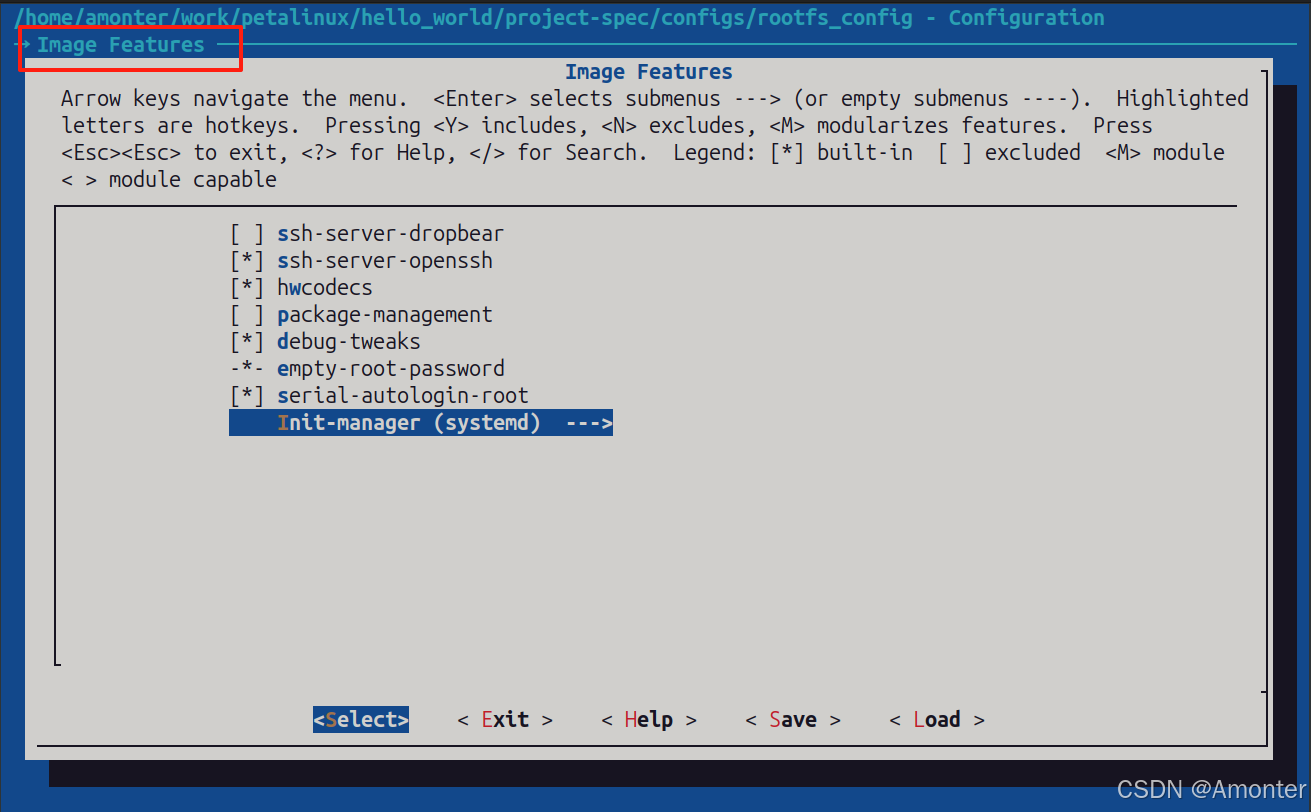Viewport: 1311px width, 812px height.
Task: Click the Image Features breadcrumb text
Action: click(121, 45)
